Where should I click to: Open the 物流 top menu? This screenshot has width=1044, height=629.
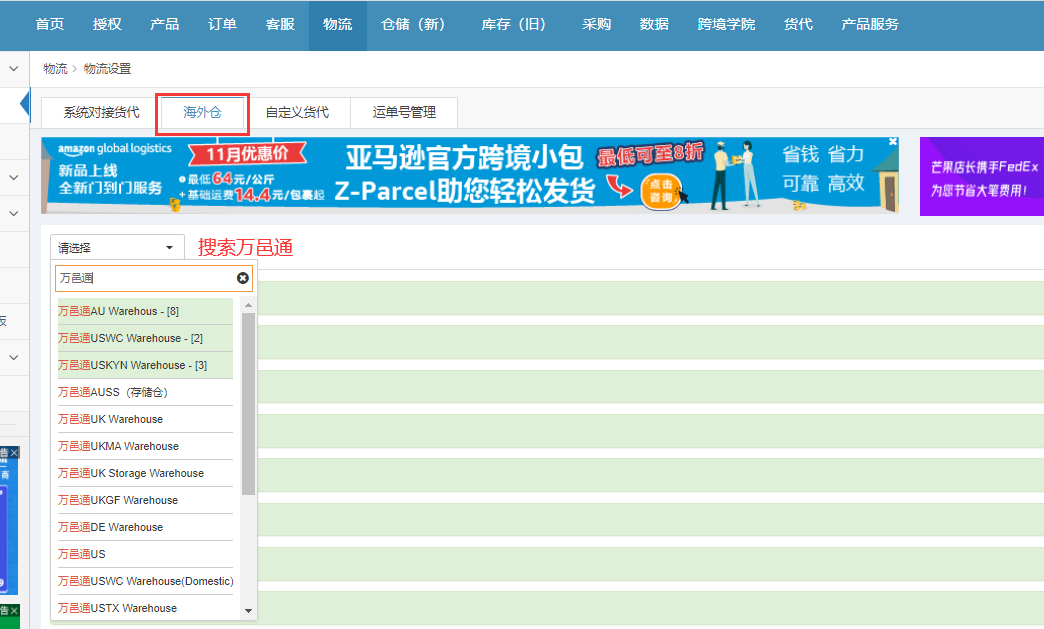338,25
